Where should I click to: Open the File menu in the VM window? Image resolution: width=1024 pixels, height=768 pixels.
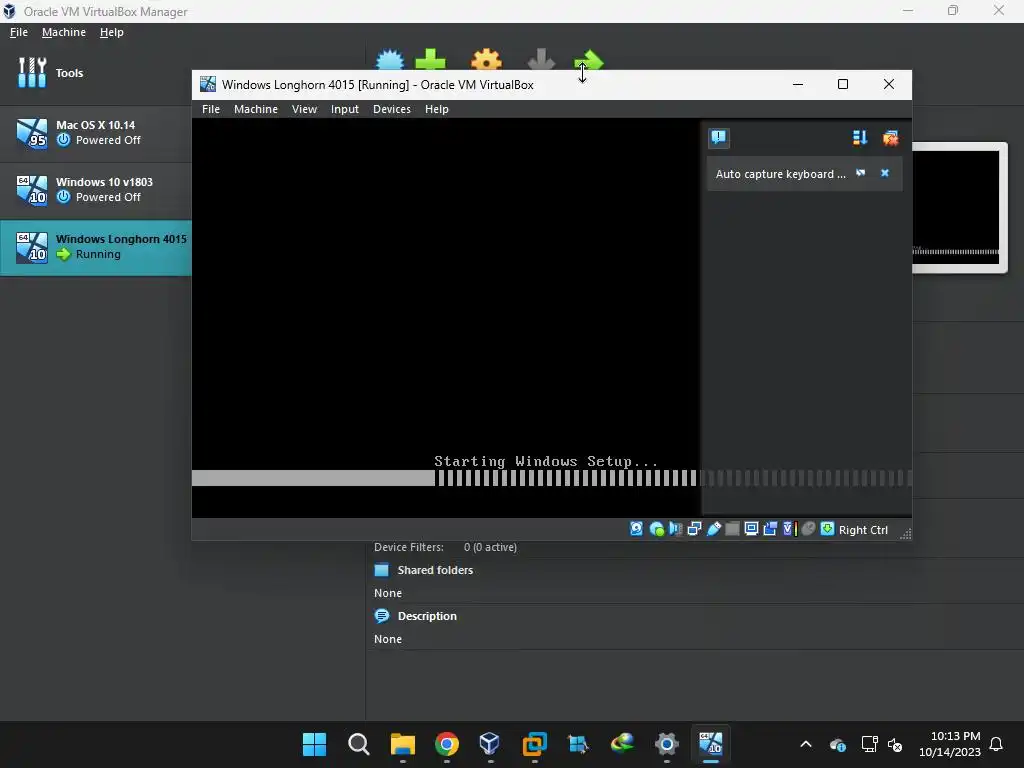point(211,109)
